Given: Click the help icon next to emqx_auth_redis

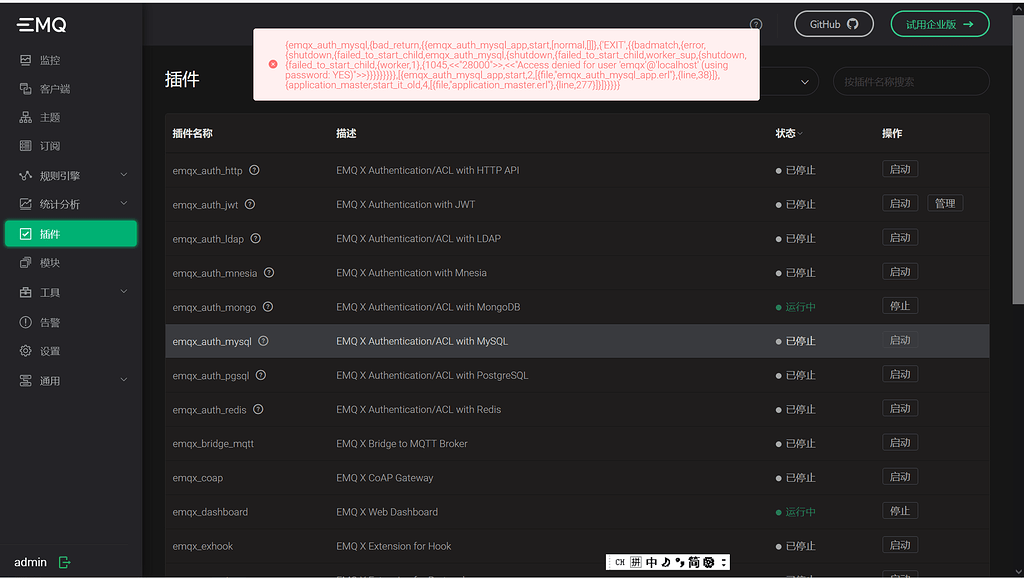Looking at the screenshot, I should tap(257, 409).
